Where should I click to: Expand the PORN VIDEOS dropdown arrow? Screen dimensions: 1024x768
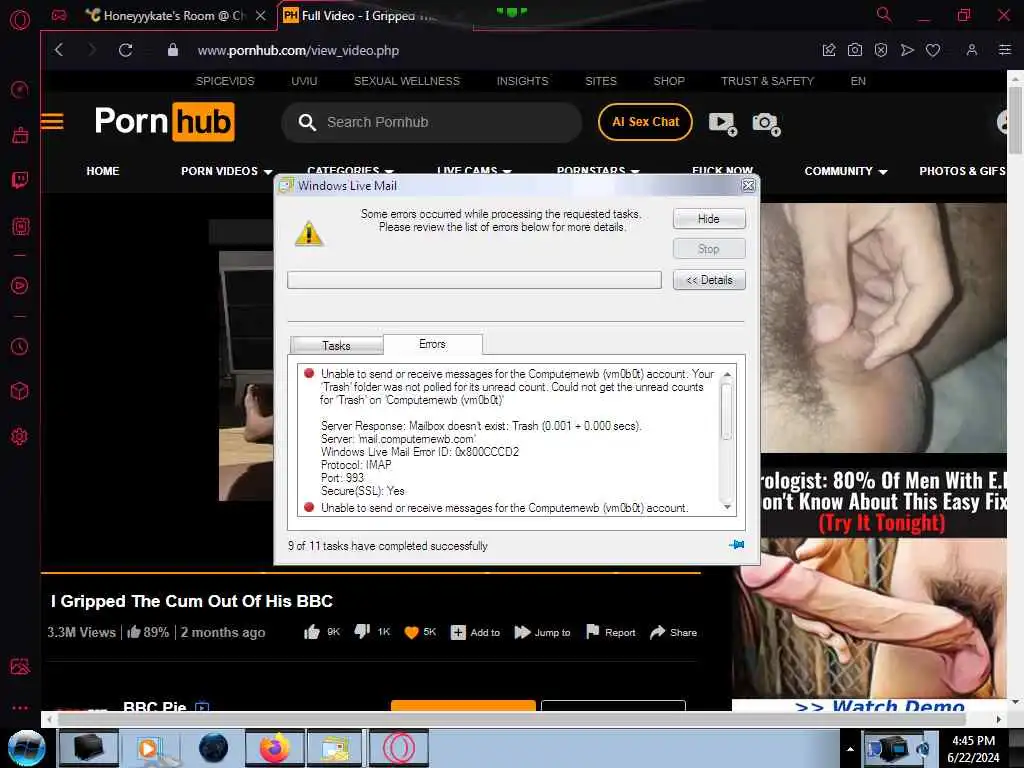point(268,172)
